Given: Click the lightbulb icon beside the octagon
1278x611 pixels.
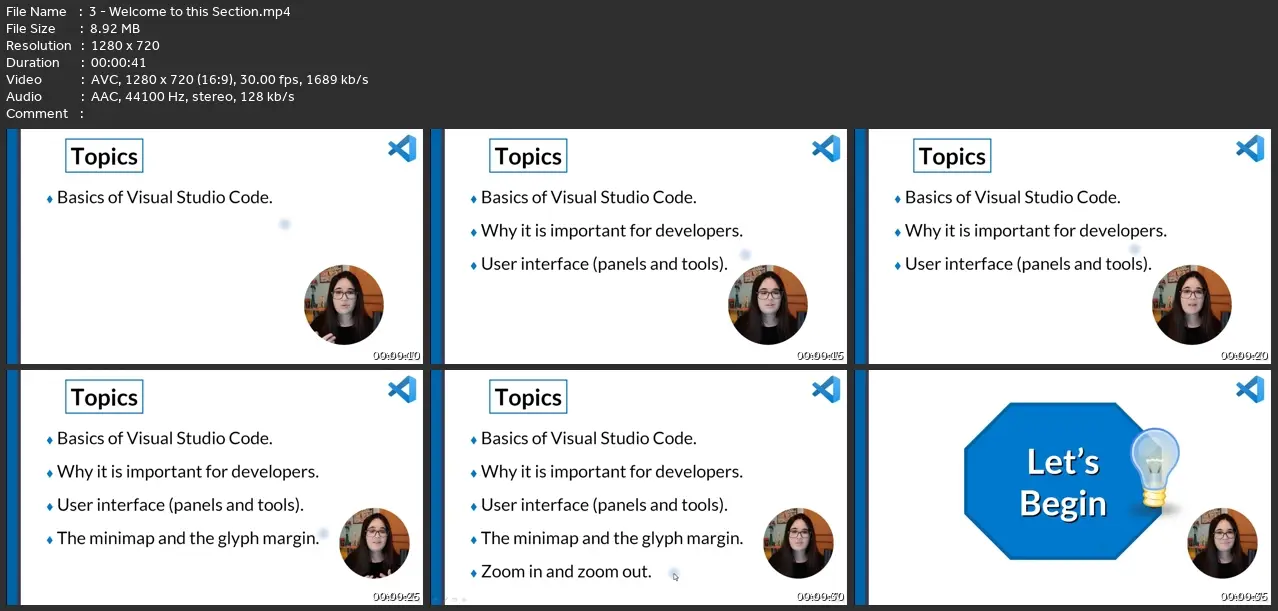Looking at the screenshot, I should pos(1155,460).
